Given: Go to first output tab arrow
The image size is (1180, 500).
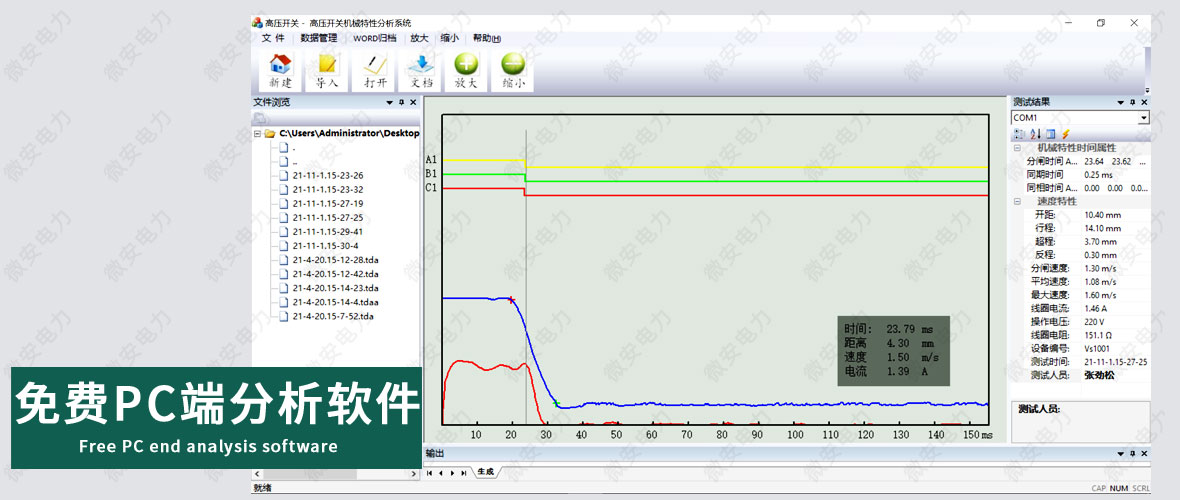Looking at the screenshot, I should click(x=429, y=473).
